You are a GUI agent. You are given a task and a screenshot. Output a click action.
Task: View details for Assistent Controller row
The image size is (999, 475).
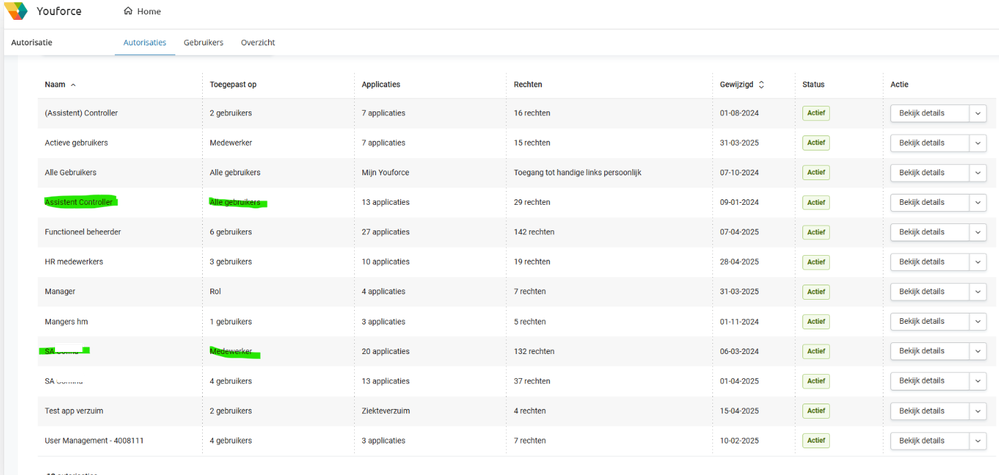[x=930, y=202]
